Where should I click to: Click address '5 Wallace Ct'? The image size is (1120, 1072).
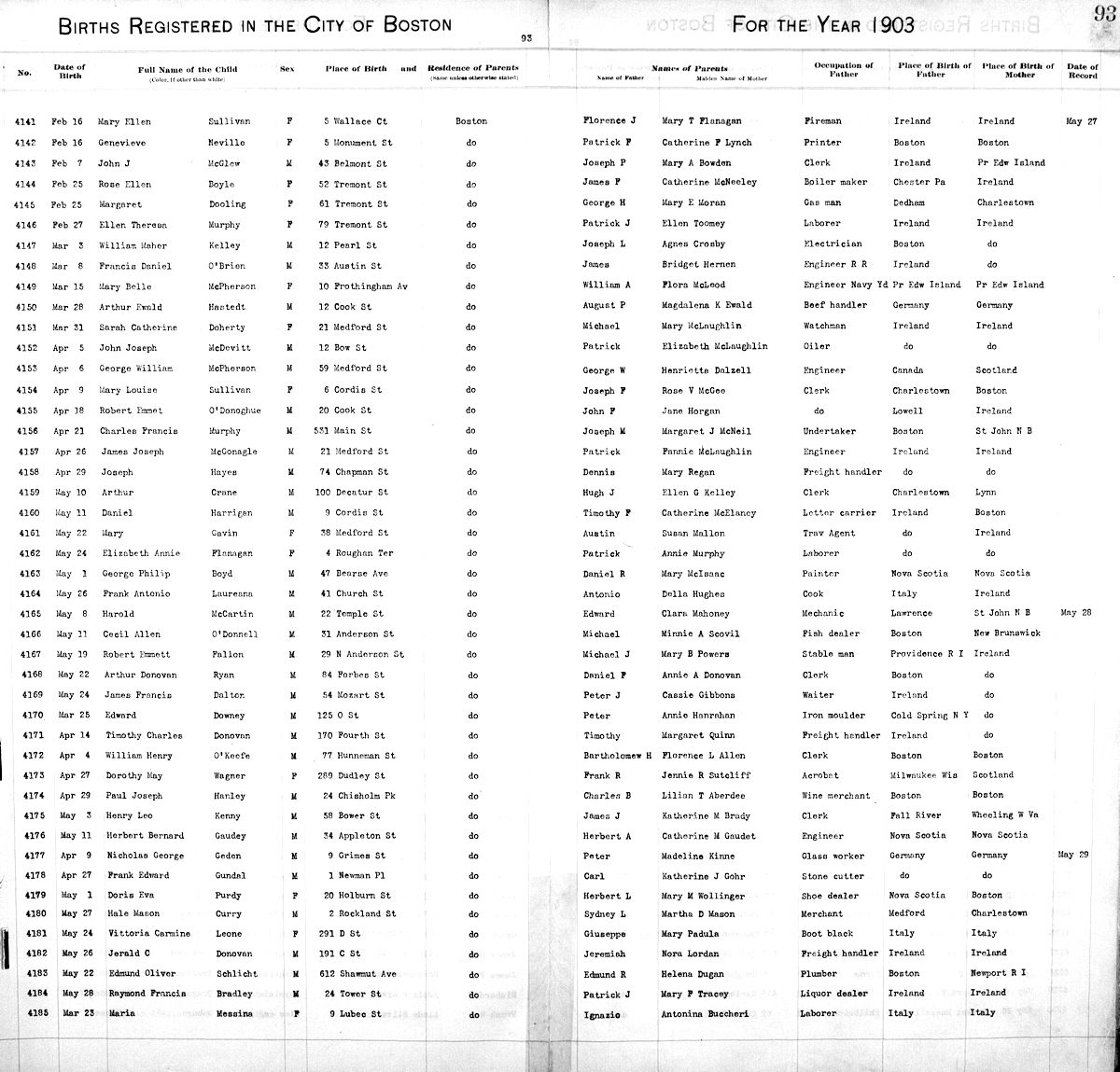pyautogui.click(x=355, y=122)
